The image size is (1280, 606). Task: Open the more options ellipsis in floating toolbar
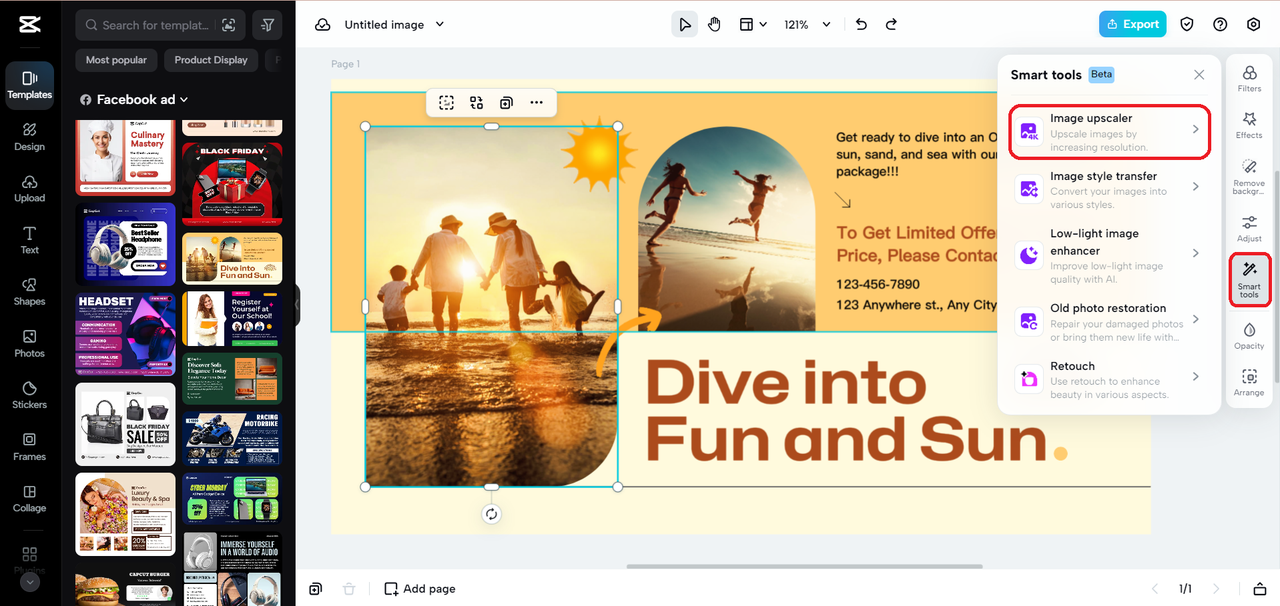[x=537, y=102]
